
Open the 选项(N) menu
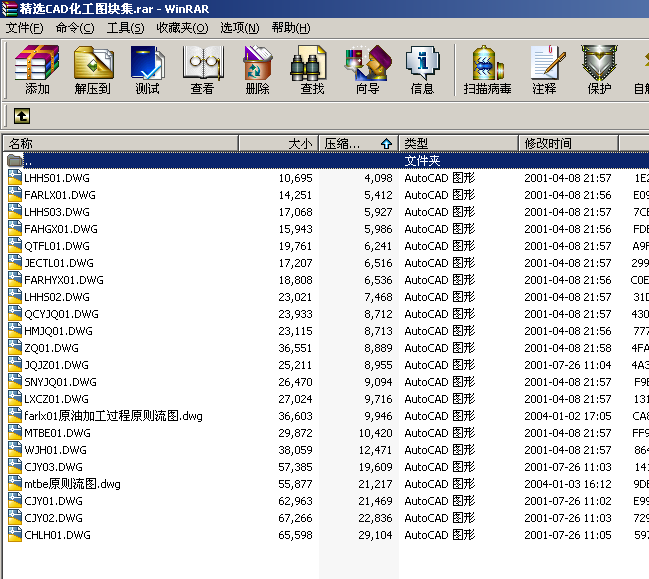pyautogui.click(x=240, y=28)
